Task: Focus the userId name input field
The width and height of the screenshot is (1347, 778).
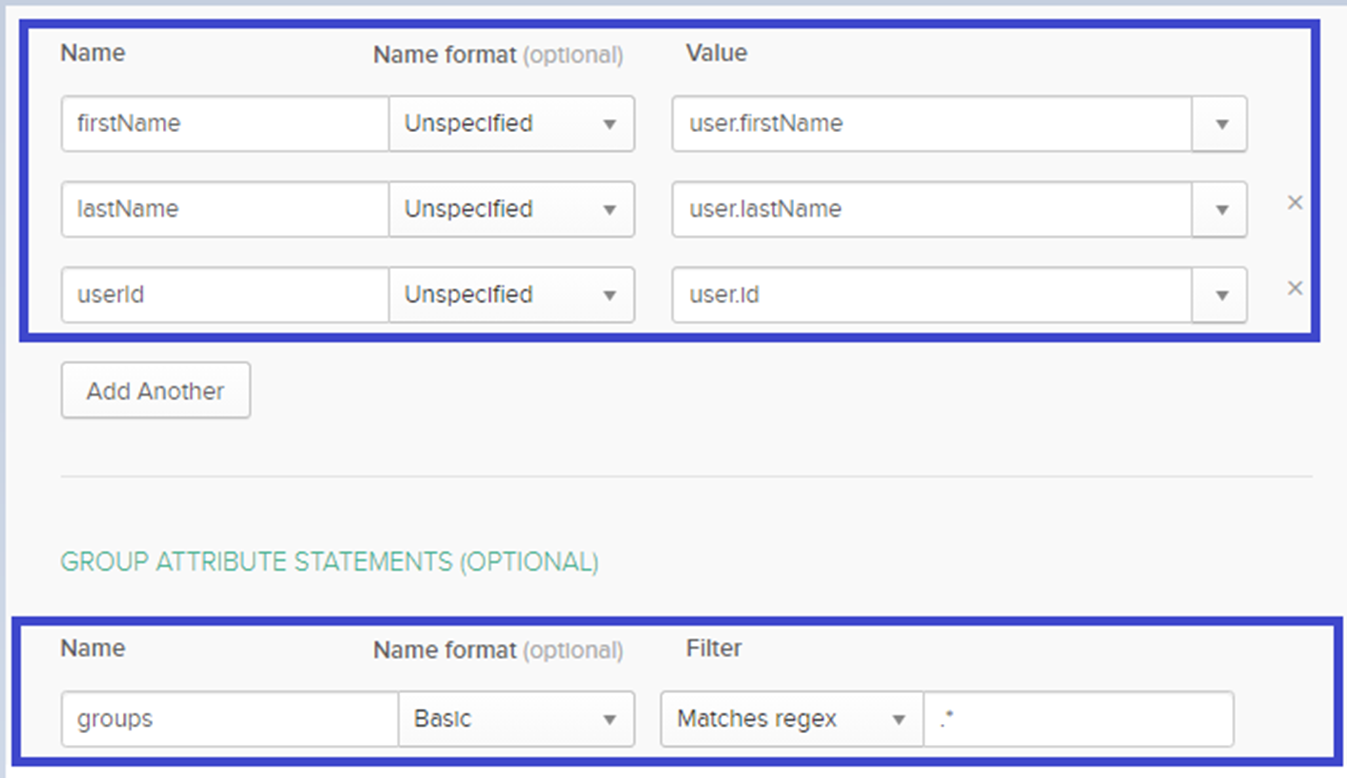Action: 225,295
